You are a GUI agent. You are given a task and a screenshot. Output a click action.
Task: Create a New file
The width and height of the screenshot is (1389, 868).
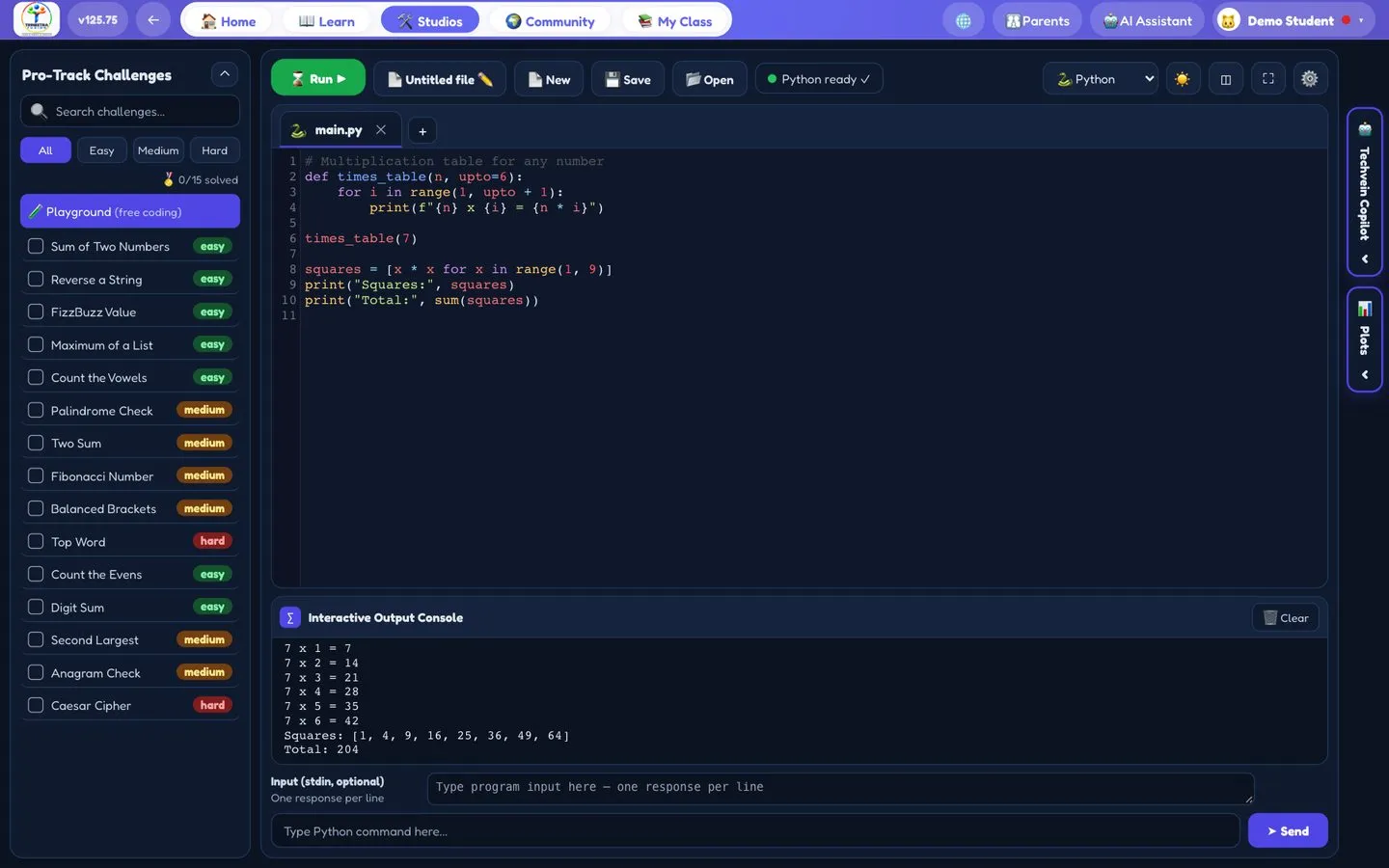pos(550,79)
